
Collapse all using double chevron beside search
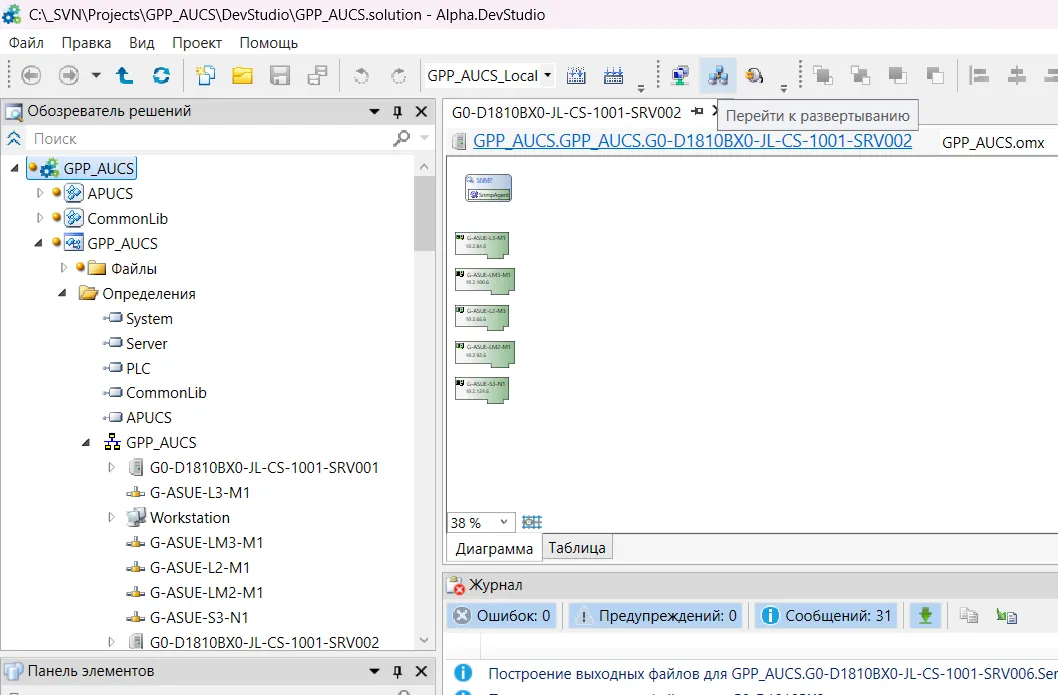click(x=13, y=138)
